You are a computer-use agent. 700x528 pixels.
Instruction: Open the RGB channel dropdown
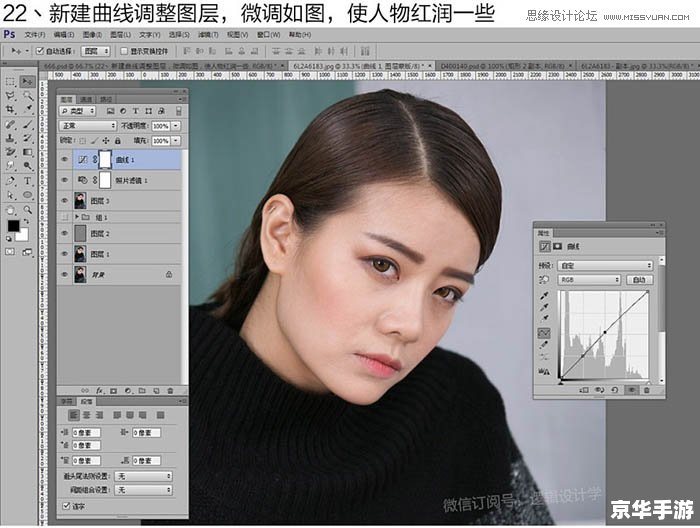(x=589, y=280)
